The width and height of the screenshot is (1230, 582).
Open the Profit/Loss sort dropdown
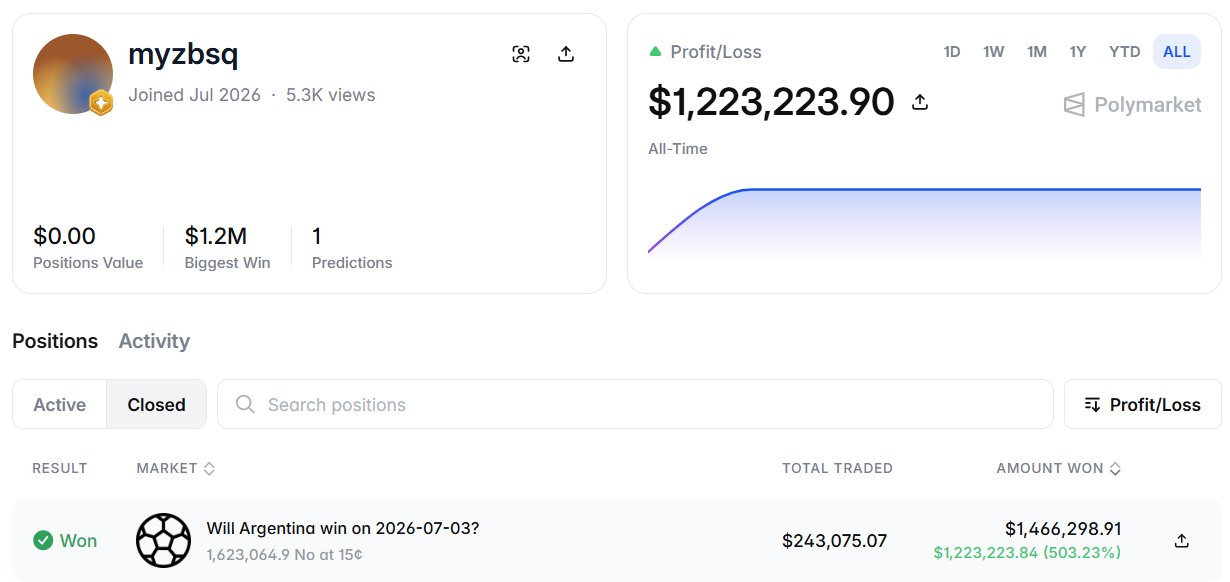point(1143,405)
